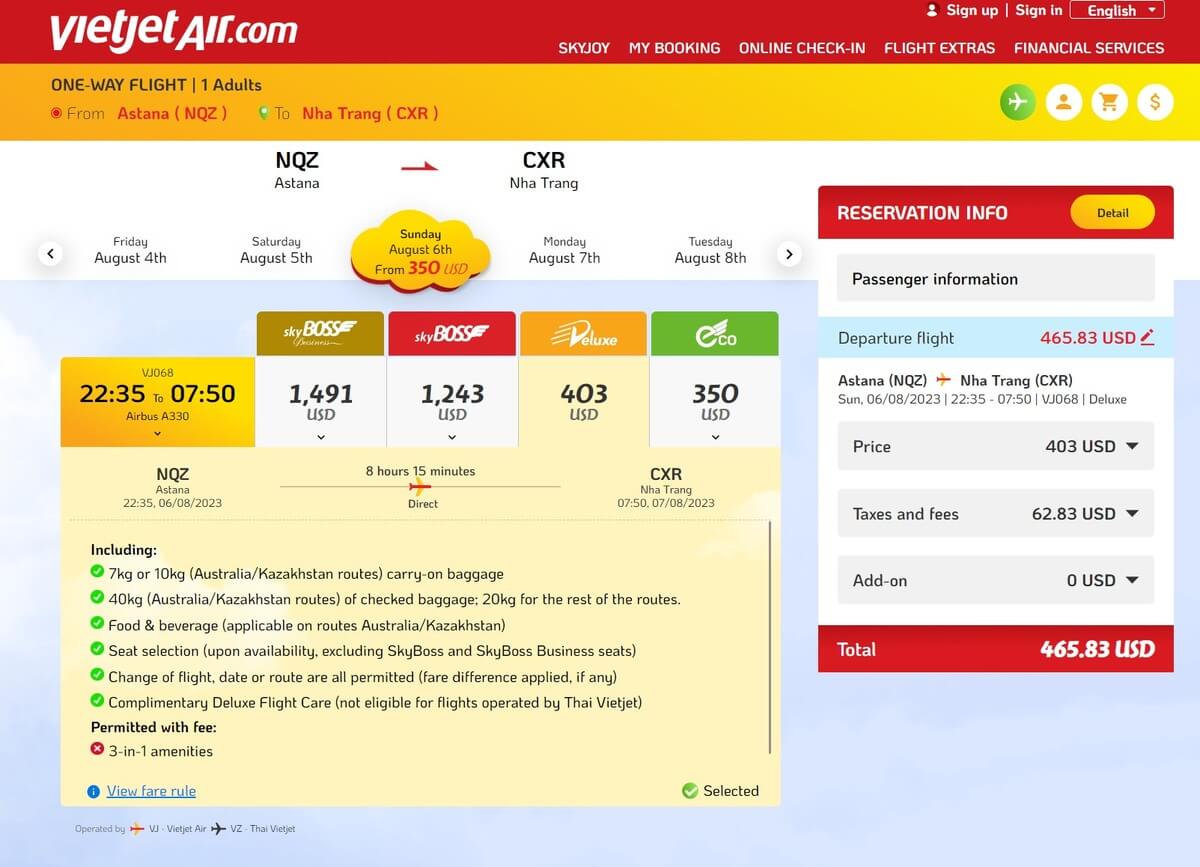Image resolution: width=1200 pixels, height=867 pixels.
Task: Click the red X beside 3-in-1 amenities
Action: 97,749
